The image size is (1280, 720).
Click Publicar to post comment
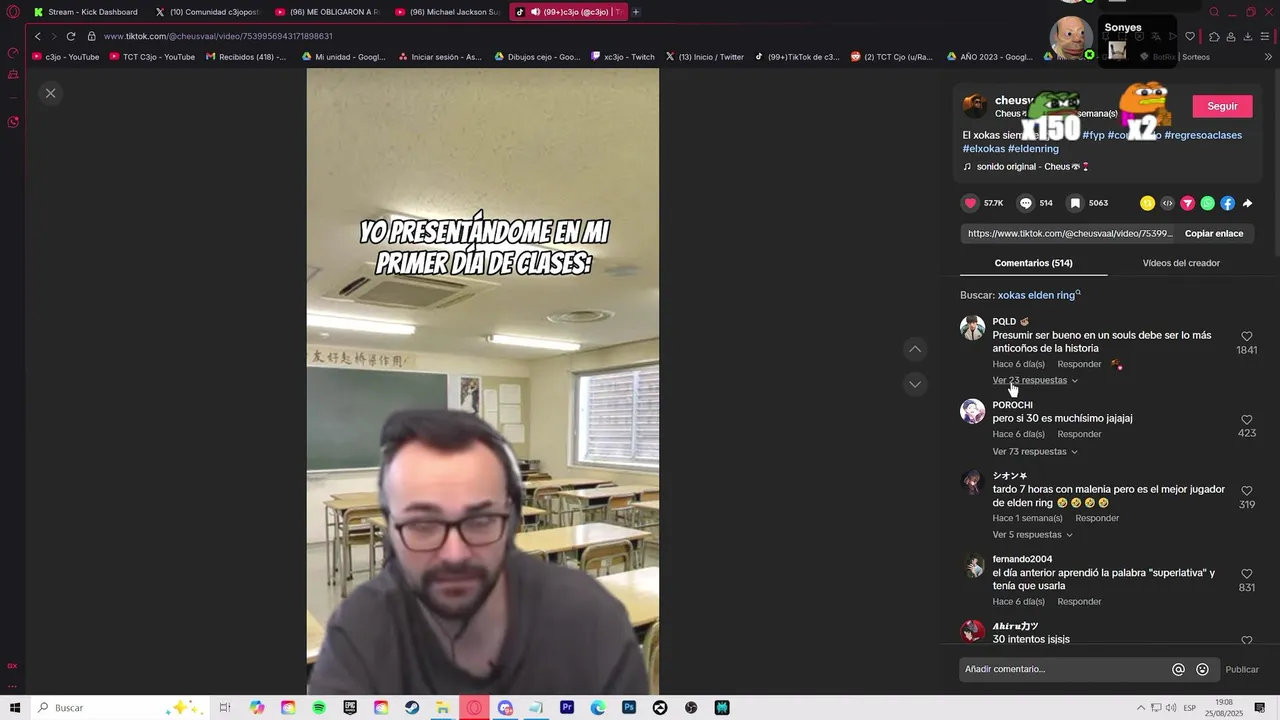[1242, 669]
